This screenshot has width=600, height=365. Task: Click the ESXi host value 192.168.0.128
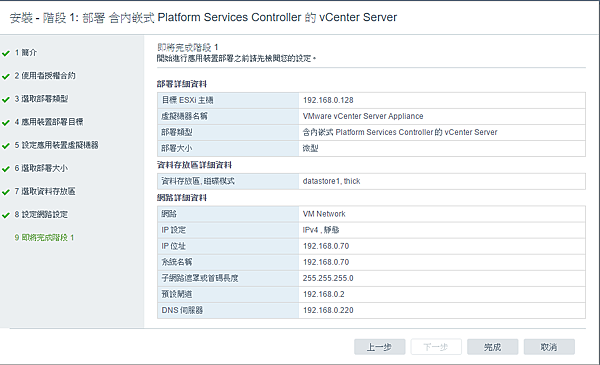pos(328,100)
